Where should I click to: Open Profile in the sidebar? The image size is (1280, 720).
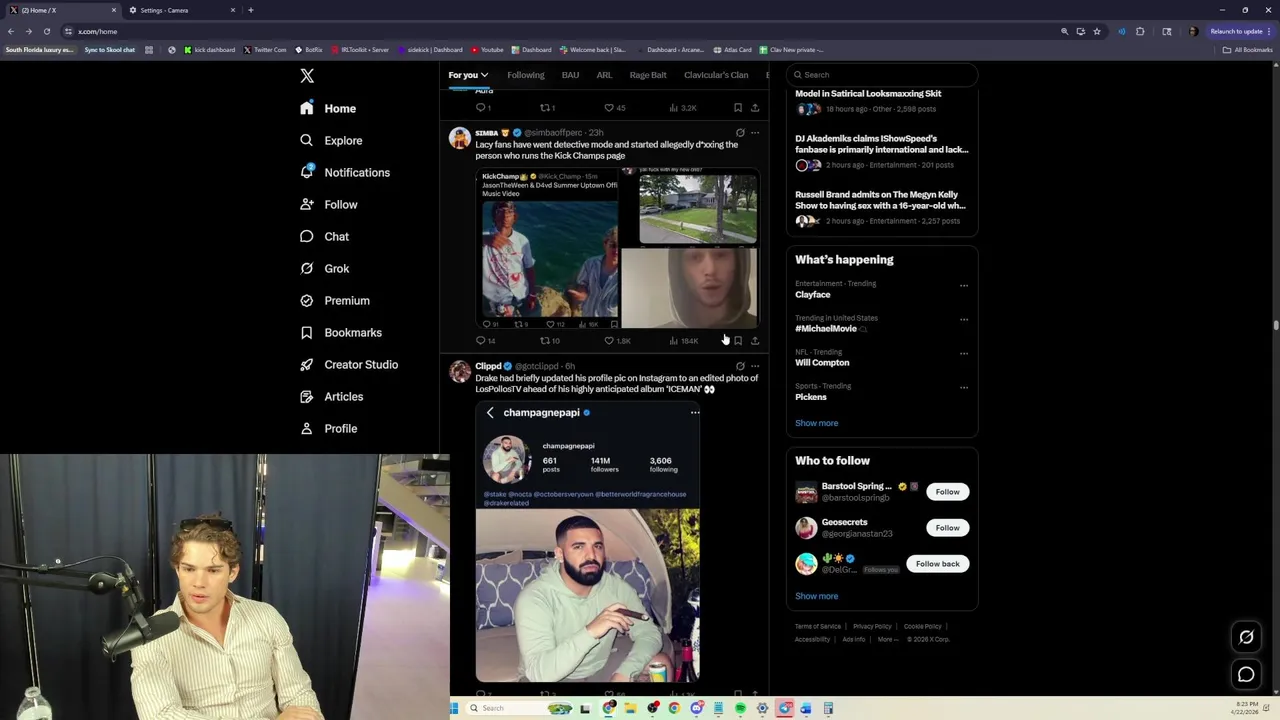[329, 428]
